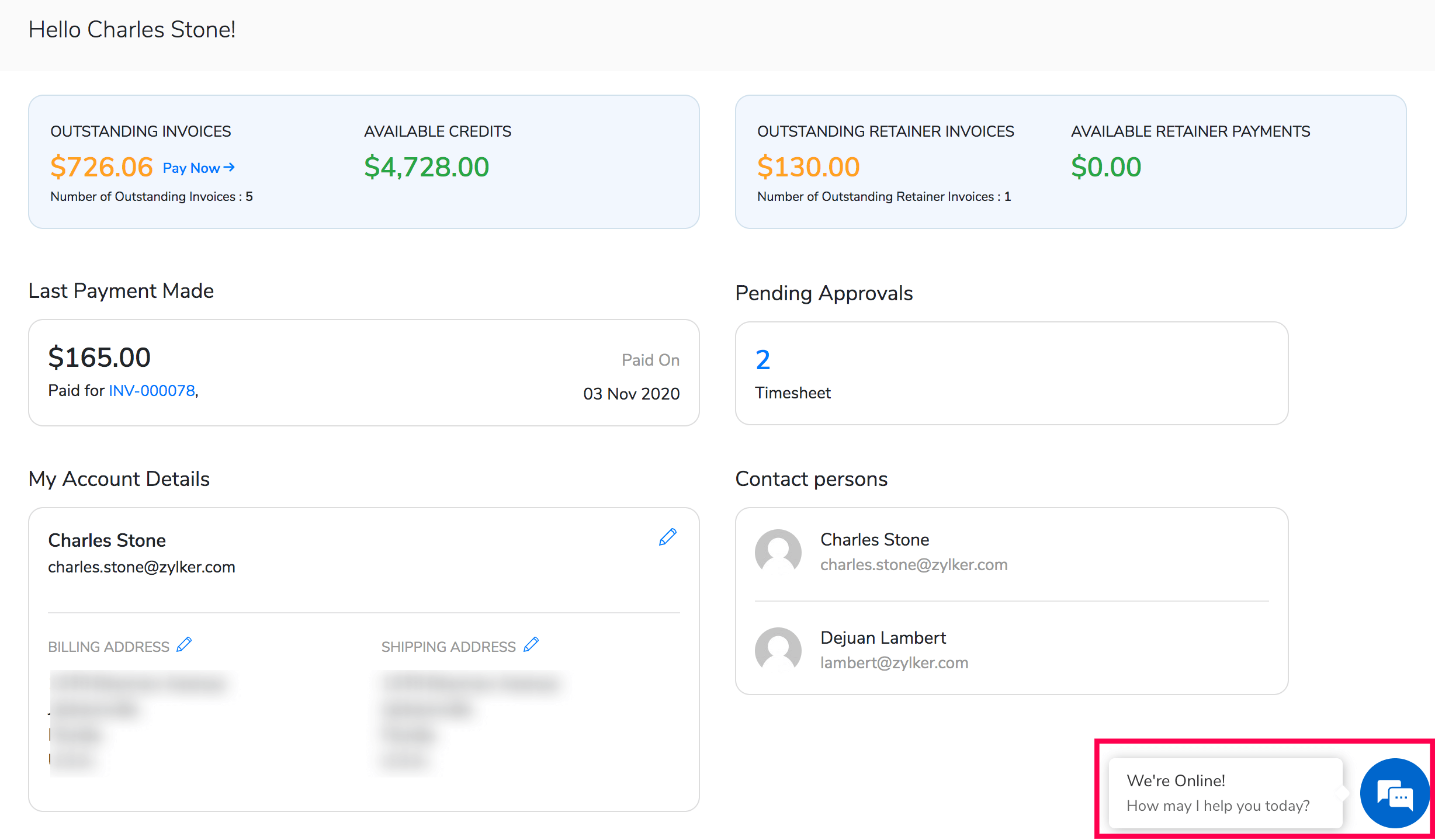The image size is (1435, 840).
Task: Click the $0.00 available retainer payments
Action: (x=1105, y=167)
